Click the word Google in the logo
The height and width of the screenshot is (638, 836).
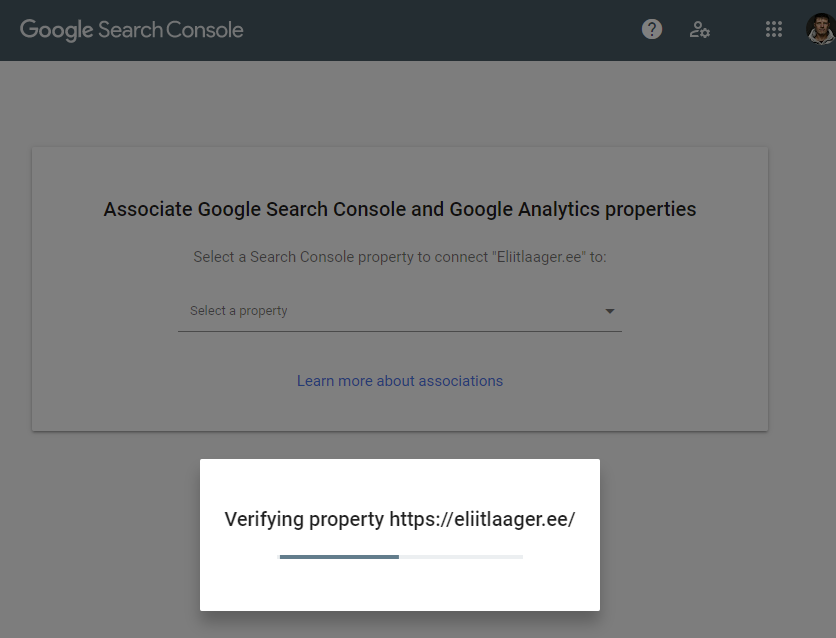[56, 30]
